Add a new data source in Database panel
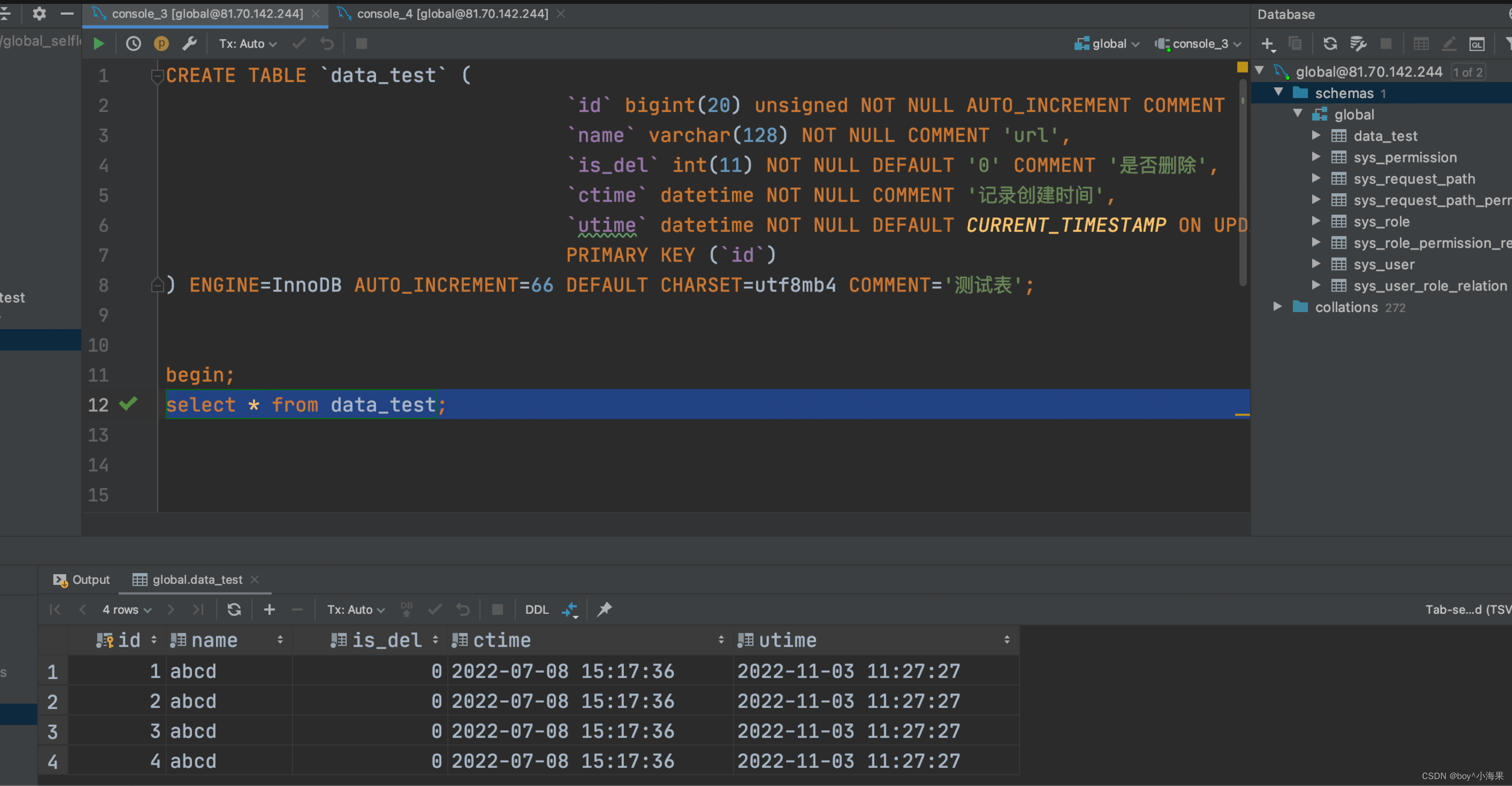The image size is (1512, 786). point(1268,43)
